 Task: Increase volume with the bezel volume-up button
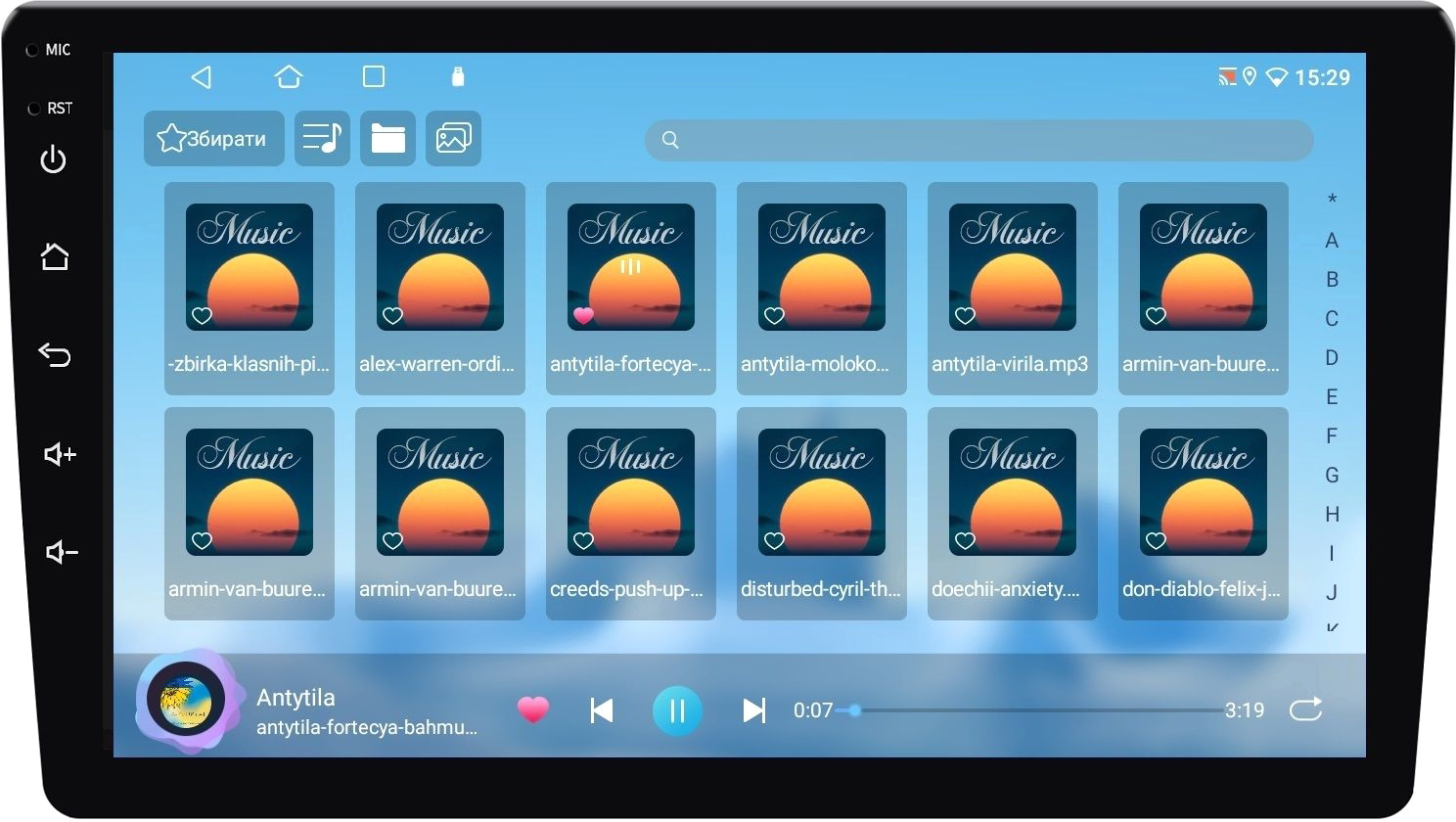pos(59,454)
